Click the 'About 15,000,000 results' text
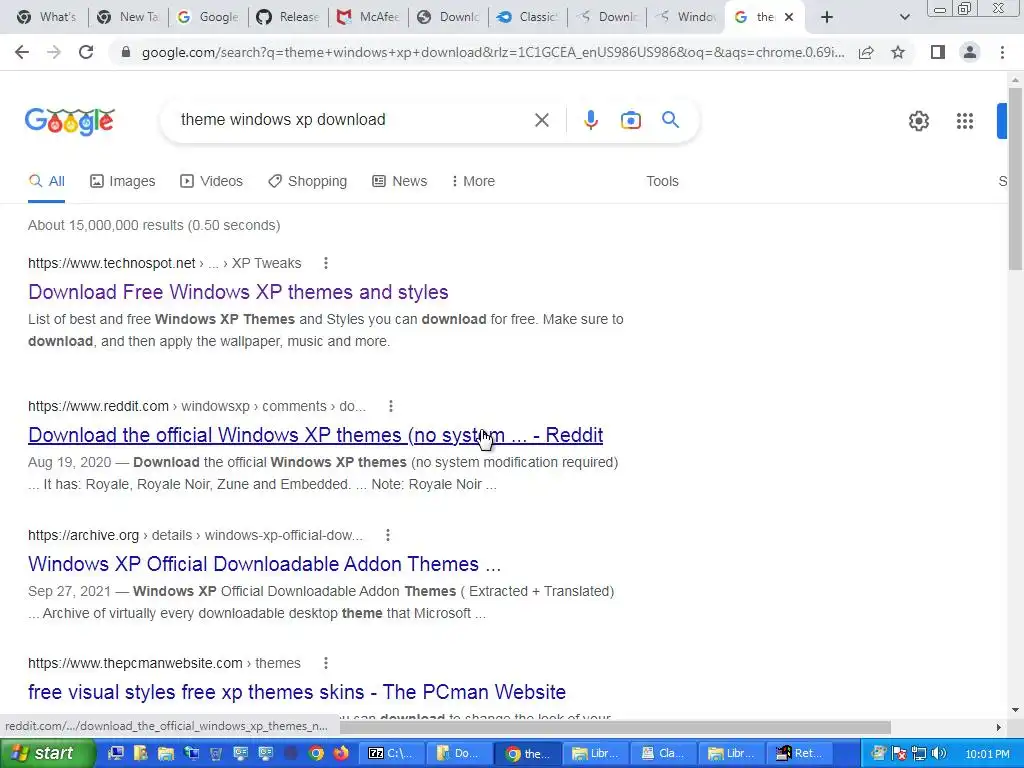Image resolution: width=1024 pixels, height=768 pixels. pos(154,225)
